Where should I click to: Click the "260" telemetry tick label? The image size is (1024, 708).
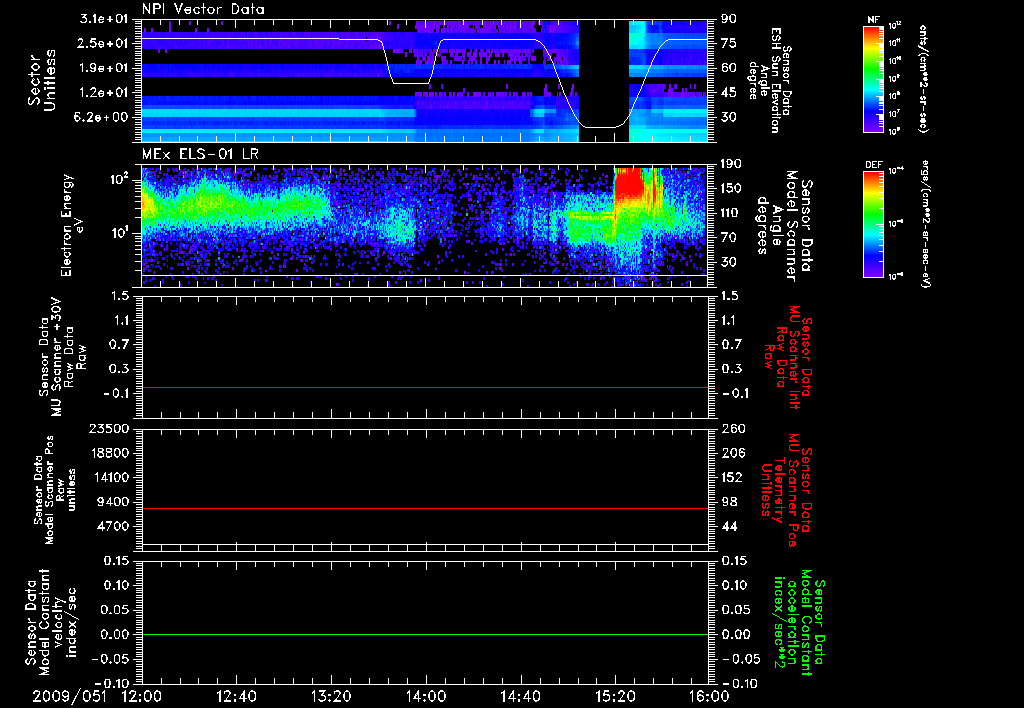[731, 428]
